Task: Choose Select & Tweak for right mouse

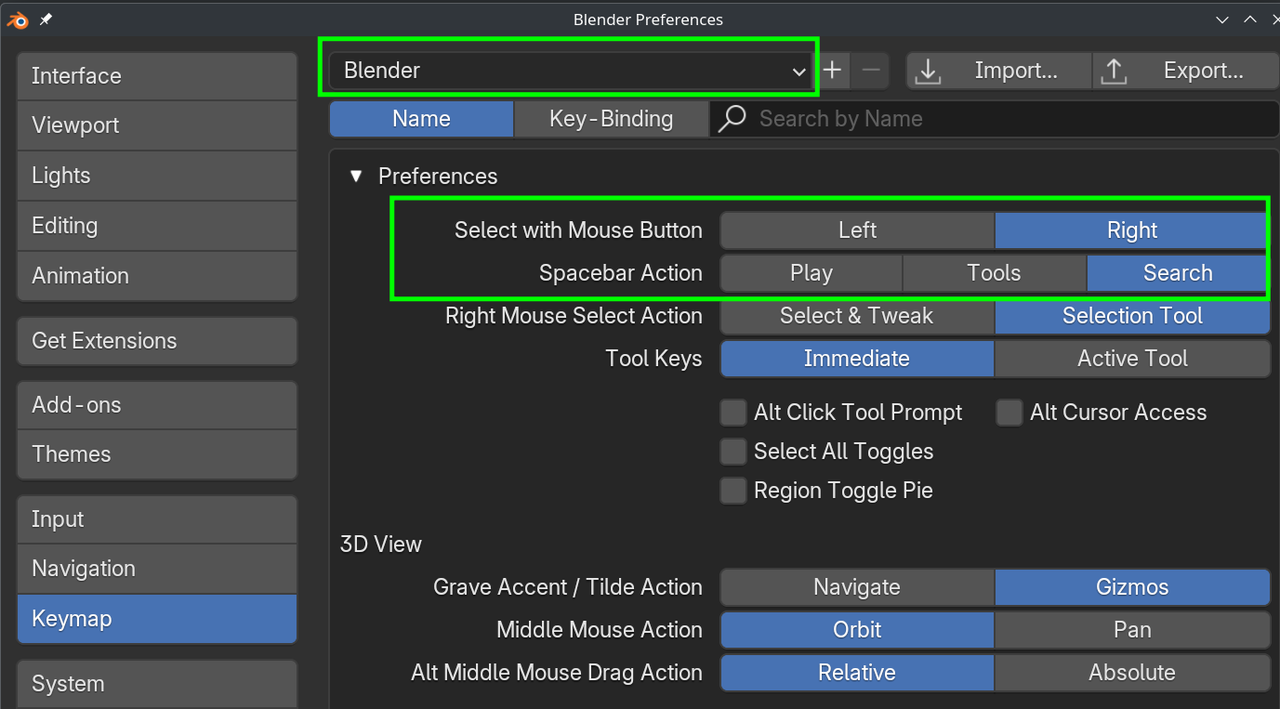Action: [857, 316]
